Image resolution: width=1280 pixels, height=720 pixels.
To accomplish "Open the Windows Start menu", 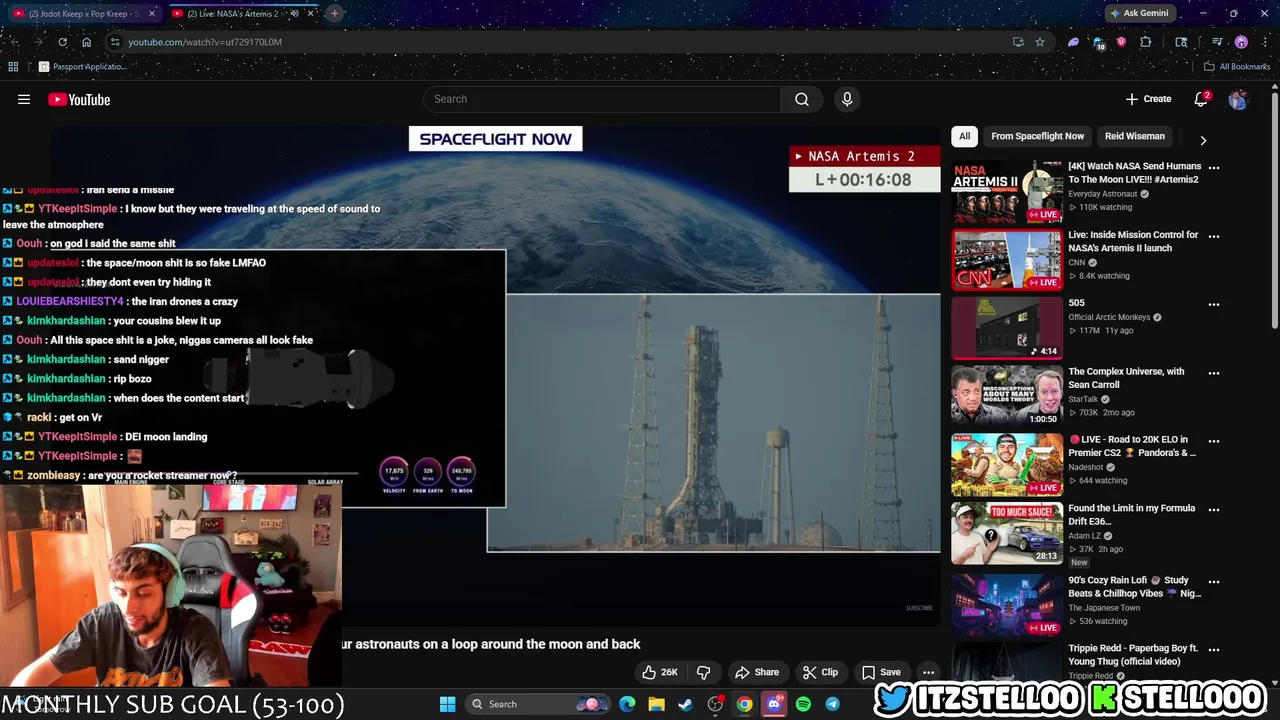I will click(448, 704).
